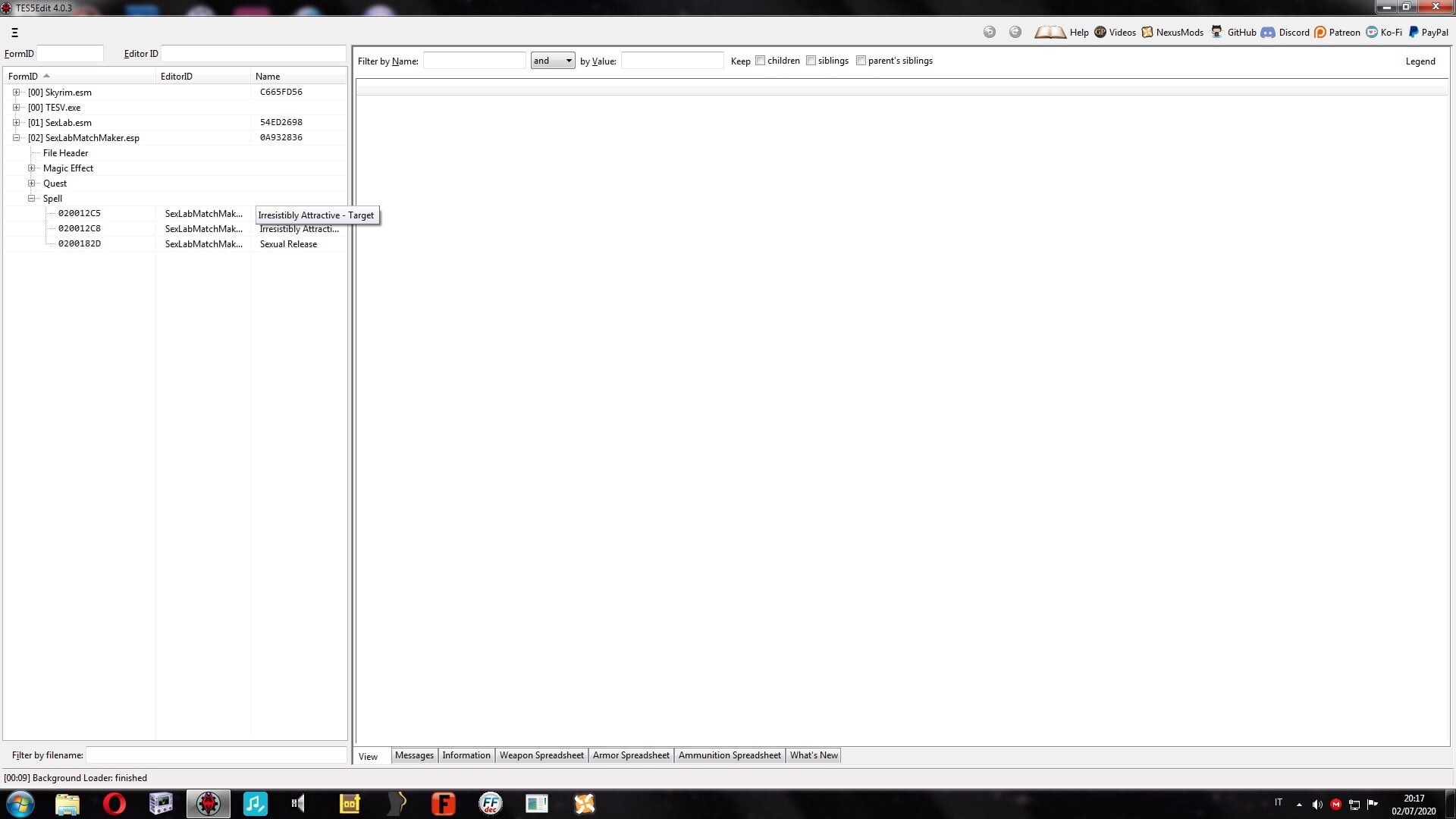The image size is (1456, 819).
Task: Click the action center flag tray icon
Action: 1373,805
